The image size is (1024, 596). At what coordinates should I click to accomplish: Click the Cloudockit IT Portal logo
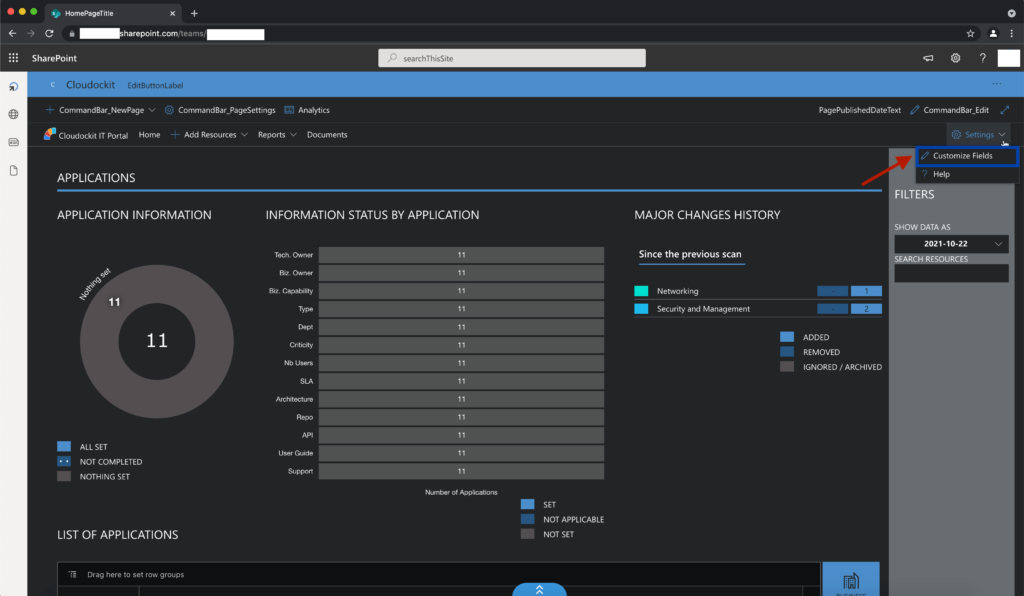pyautogui.click(x=50, y=134)
